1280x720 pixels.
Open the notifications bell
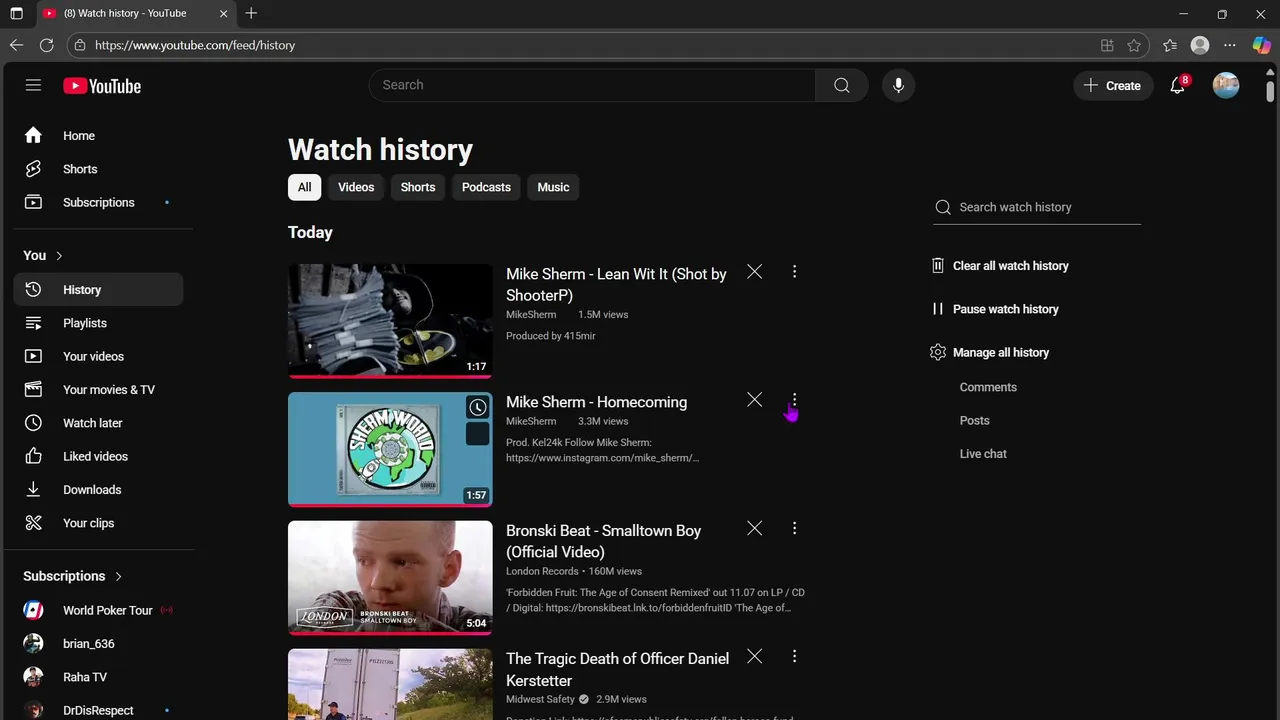coord(1178,85)
